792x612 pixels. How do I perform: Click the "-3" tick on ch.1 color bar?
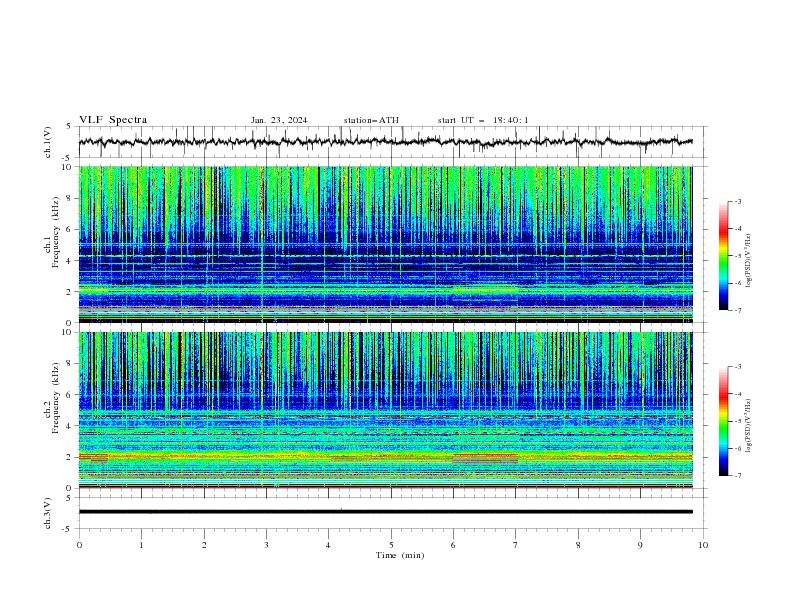pos(737,201)
